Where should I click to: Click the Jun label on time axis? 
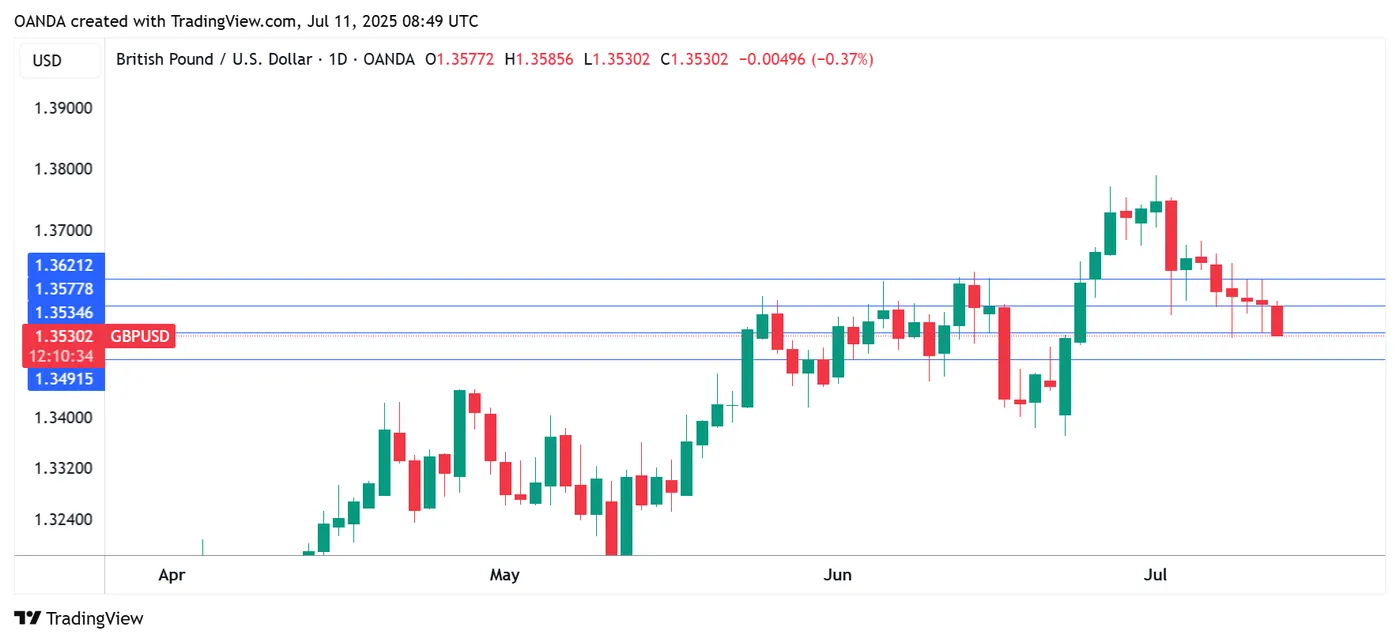[x=837, y=575]
